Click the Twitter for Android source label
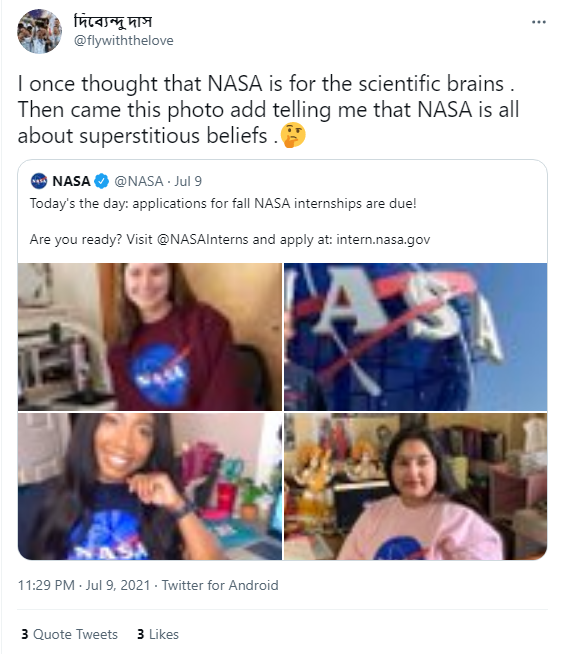The height and width of the screenshot is (654, 561). point(220,585)
